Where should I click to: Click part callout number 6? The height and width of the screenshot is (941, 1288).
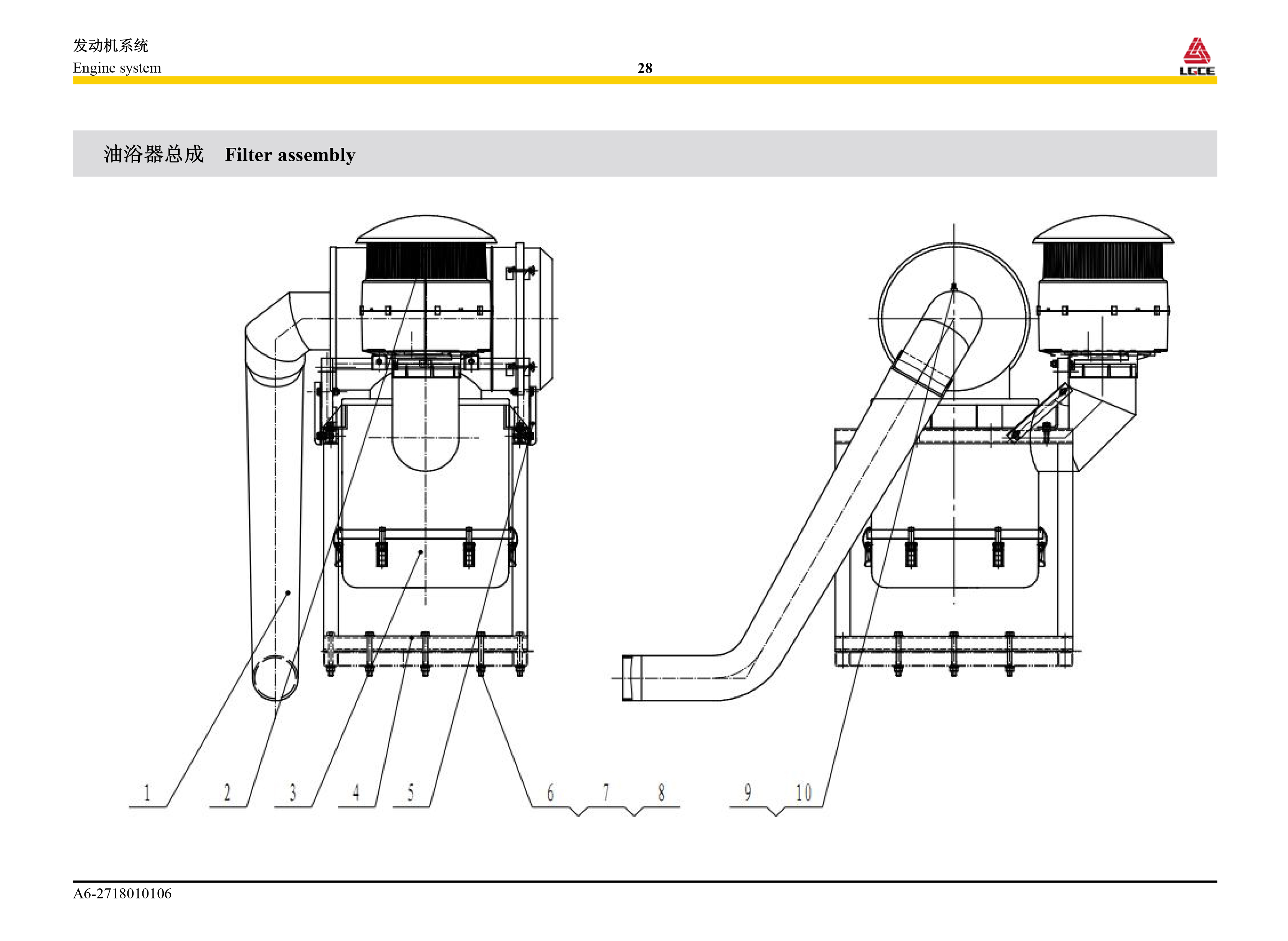click(x=550, y=793)
